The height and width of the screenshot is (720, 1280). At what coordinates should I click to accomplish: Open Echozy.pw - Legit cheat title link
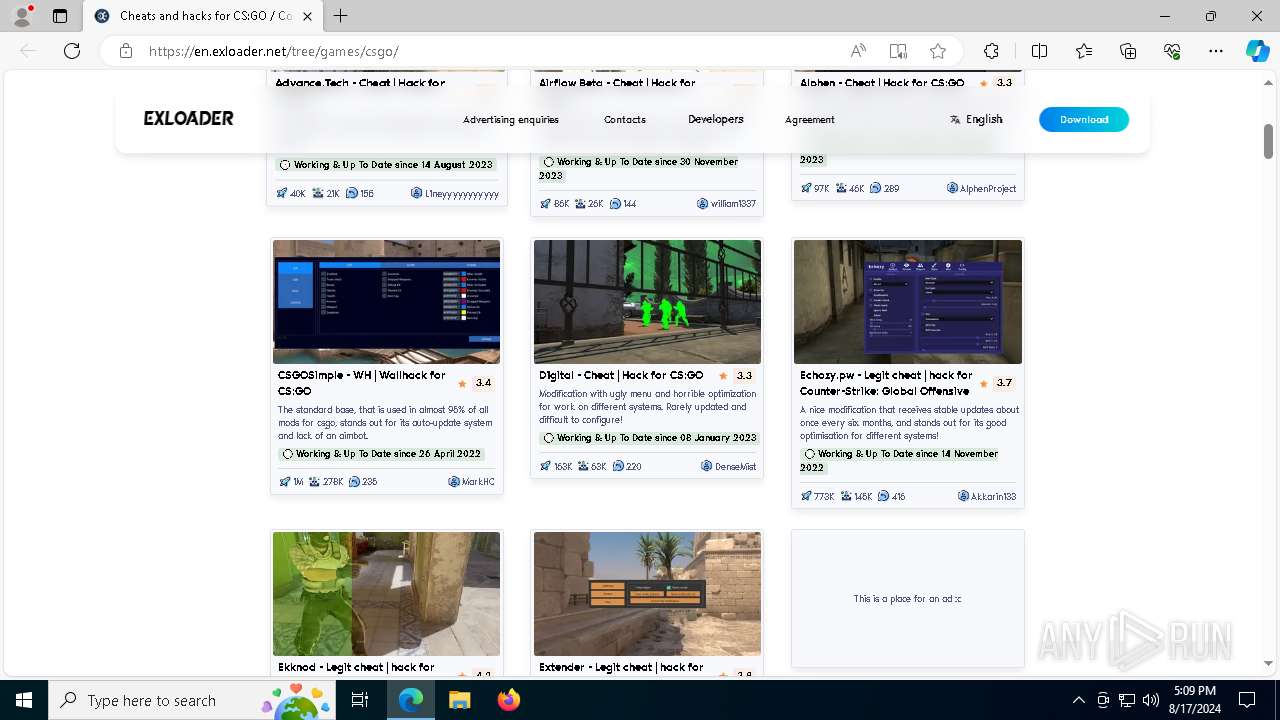click(886, 383)
